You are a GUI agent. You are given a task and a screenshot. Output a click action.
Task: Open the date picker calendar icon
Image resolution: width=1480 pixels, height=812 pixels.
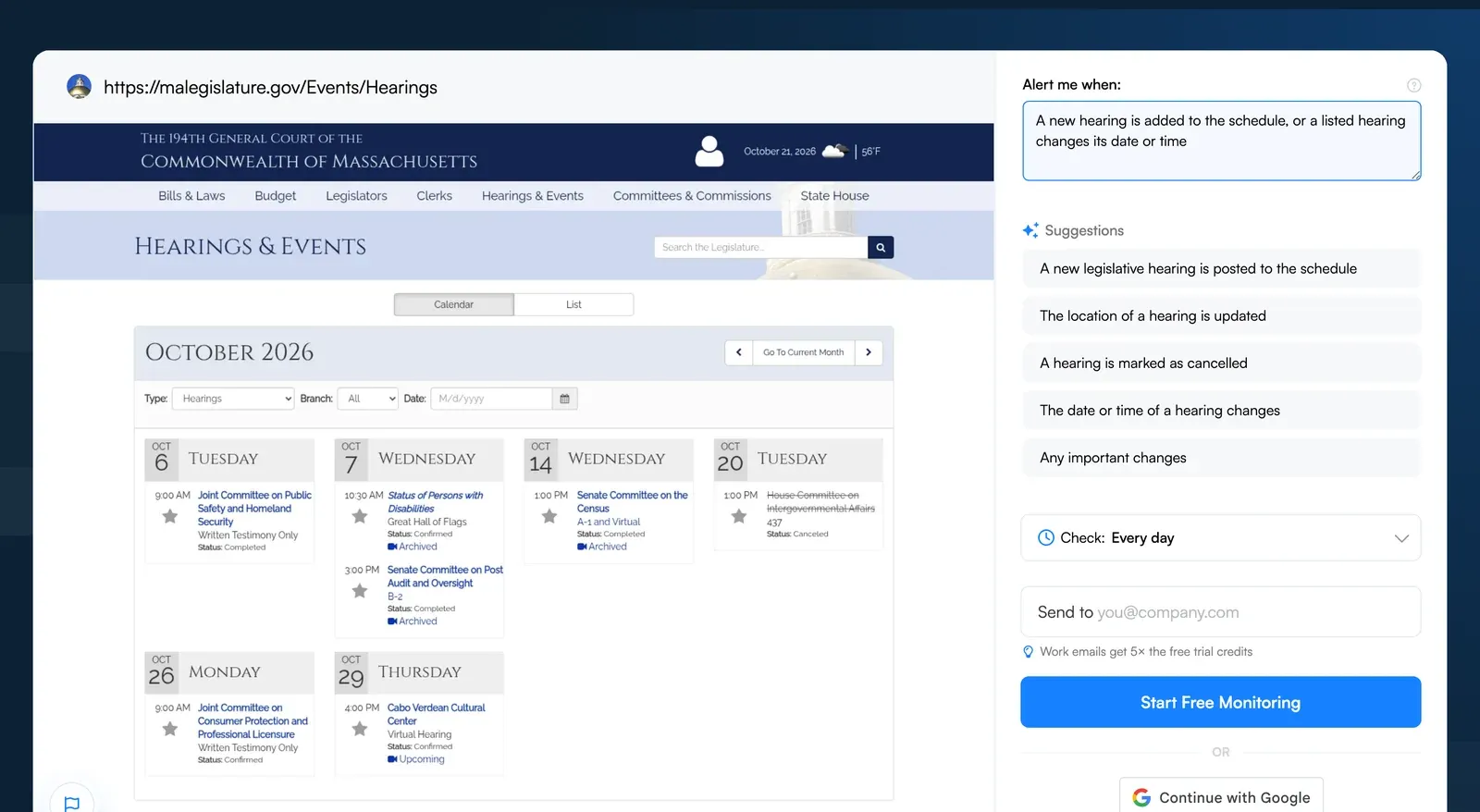[565, 399]
